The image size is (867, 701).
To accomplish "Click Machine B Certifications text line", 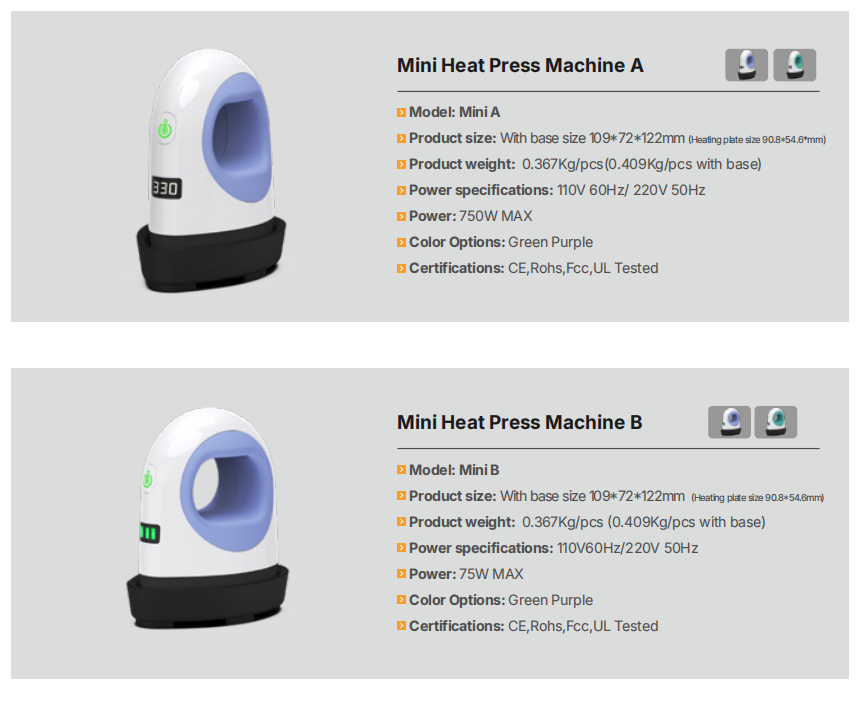I will click(534, 626).
